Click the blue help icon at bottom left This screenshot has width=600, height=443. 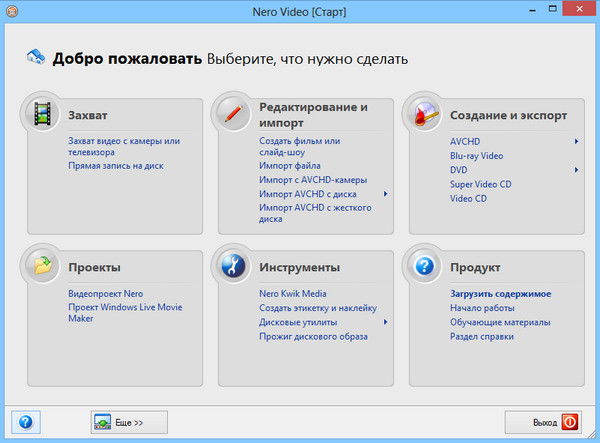click(x=25, y=422)
